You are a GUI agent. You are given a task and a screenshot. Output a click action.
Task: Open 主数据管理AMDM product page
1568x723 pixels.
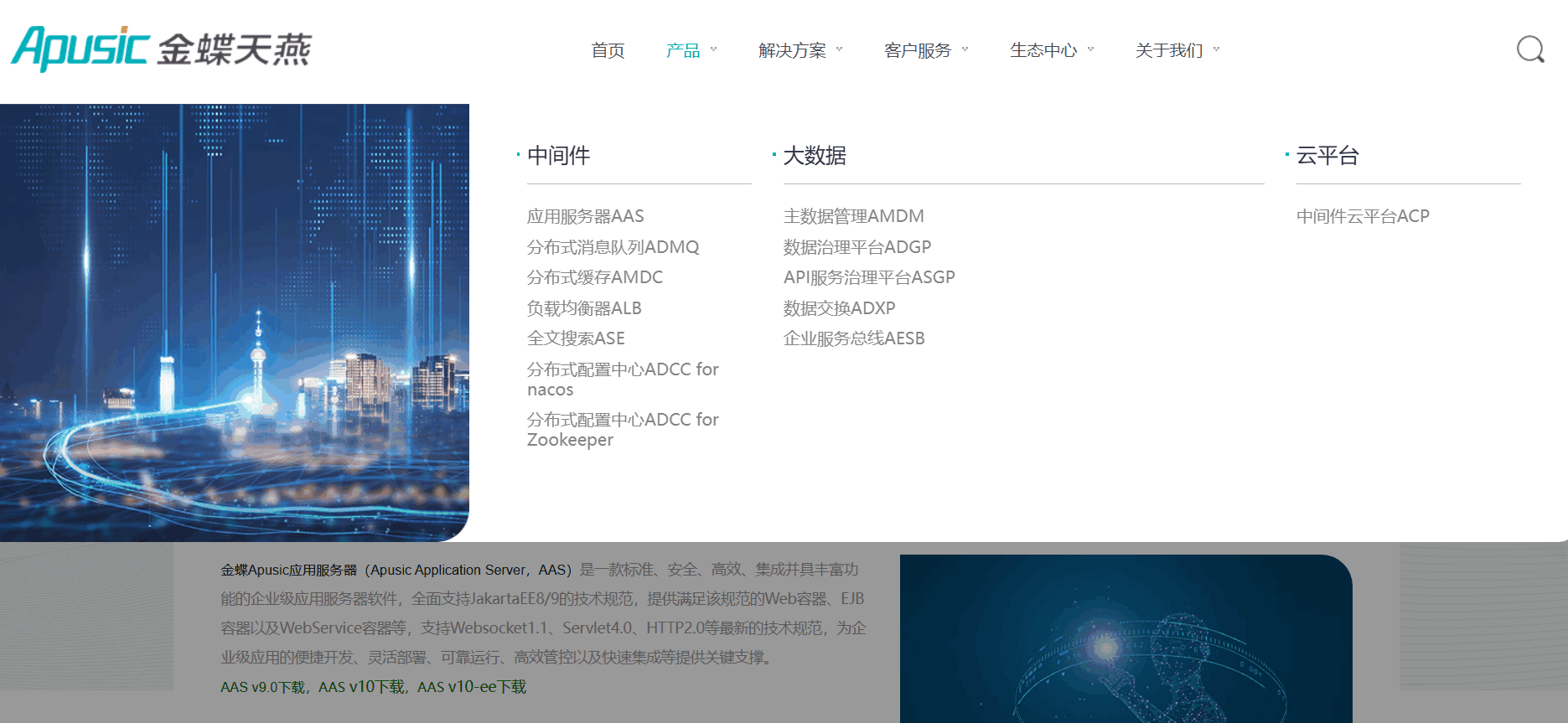point(853,216)
